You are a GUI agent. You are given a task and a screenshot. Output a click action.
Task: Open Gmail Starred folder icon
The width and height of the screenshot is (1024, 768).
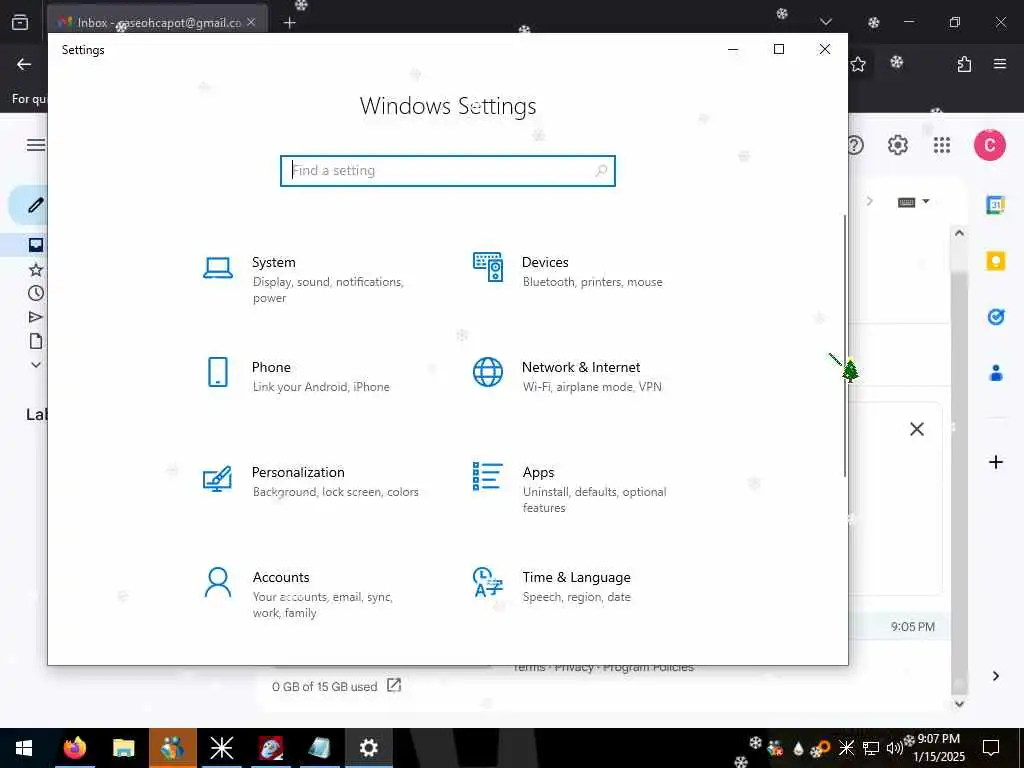point(36,269)
